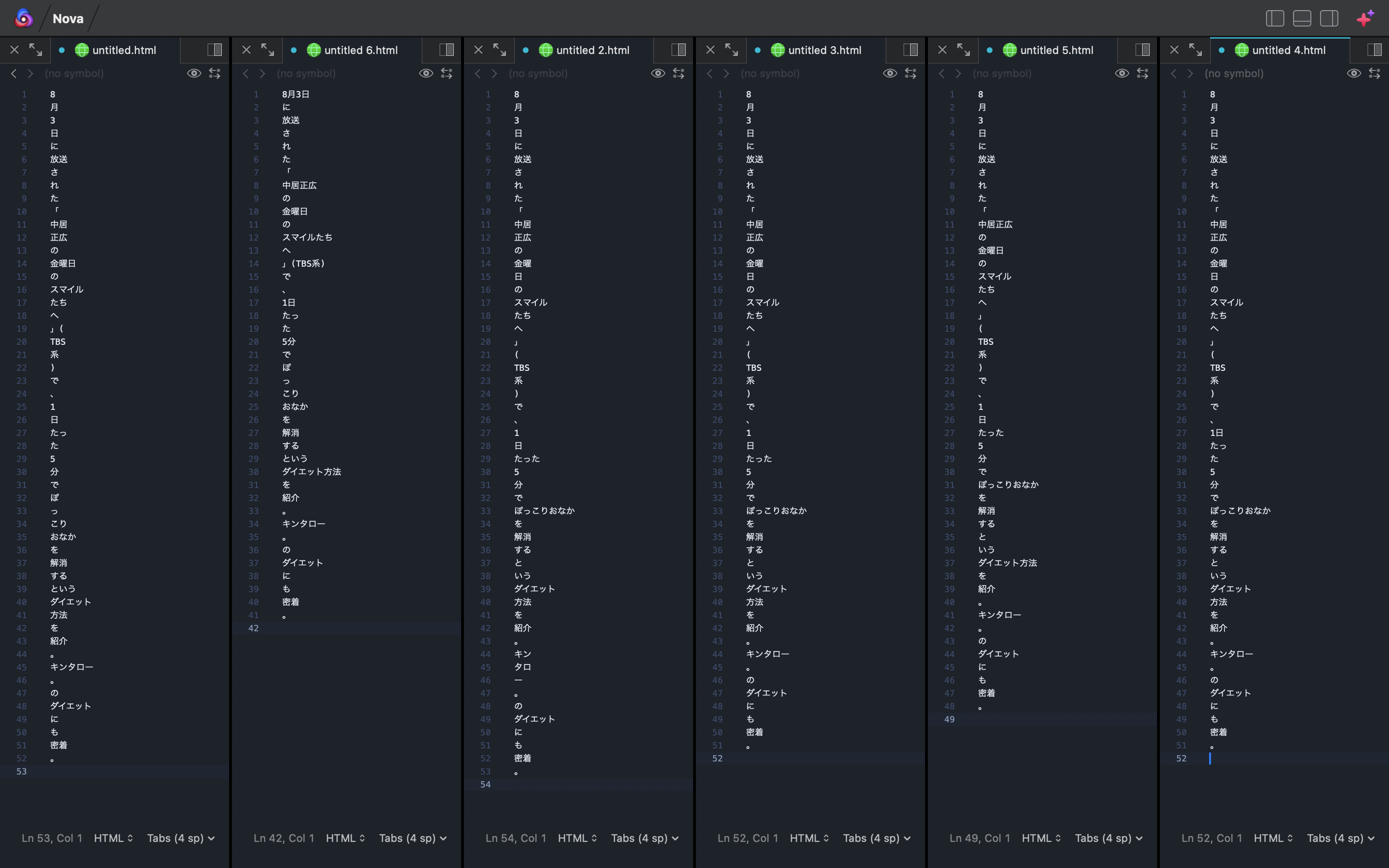The image size is (1389, 868).
Task: Toggle the left sidebar layout icon
Action: 1275,18
